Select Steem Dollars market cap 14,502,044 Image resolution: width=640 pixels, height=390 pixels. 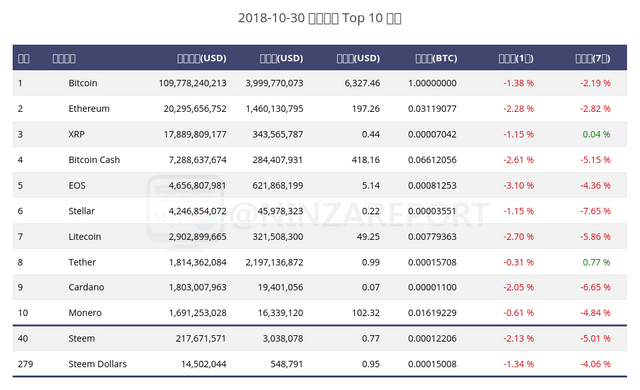tap(204, 364)
